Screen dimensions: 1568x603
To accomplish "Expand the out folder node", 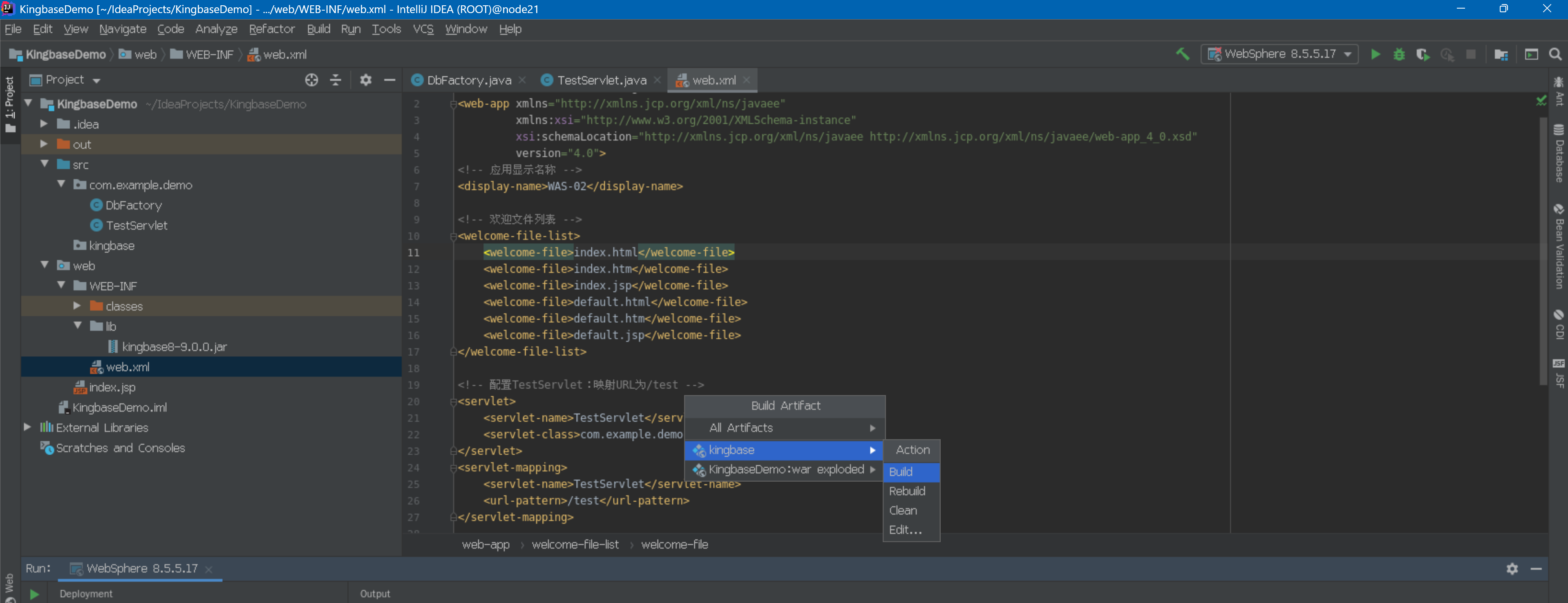I will (44, 144).
